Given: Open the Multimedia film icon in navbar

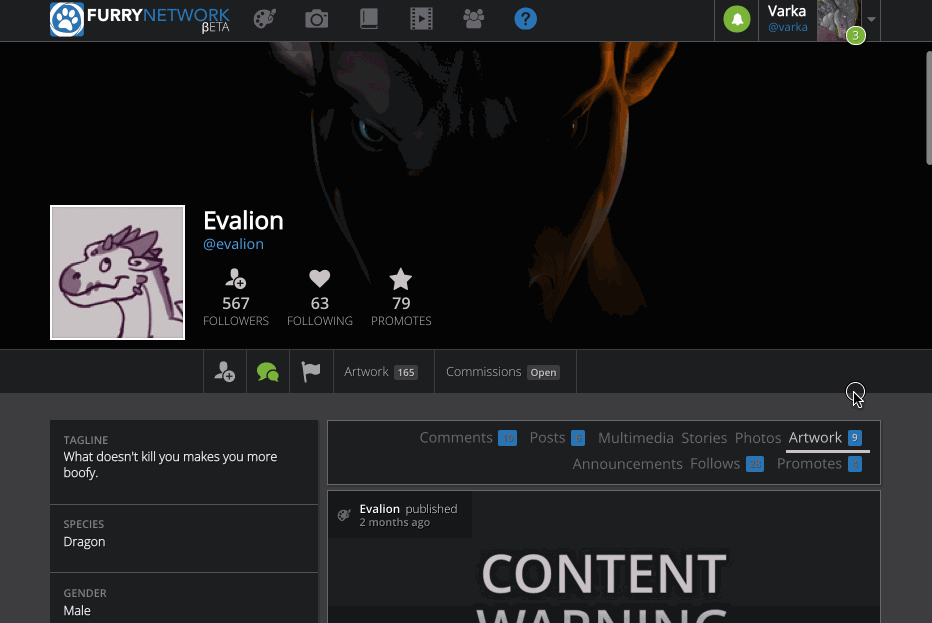Looking at the screenshot, I should click(421, 19).
